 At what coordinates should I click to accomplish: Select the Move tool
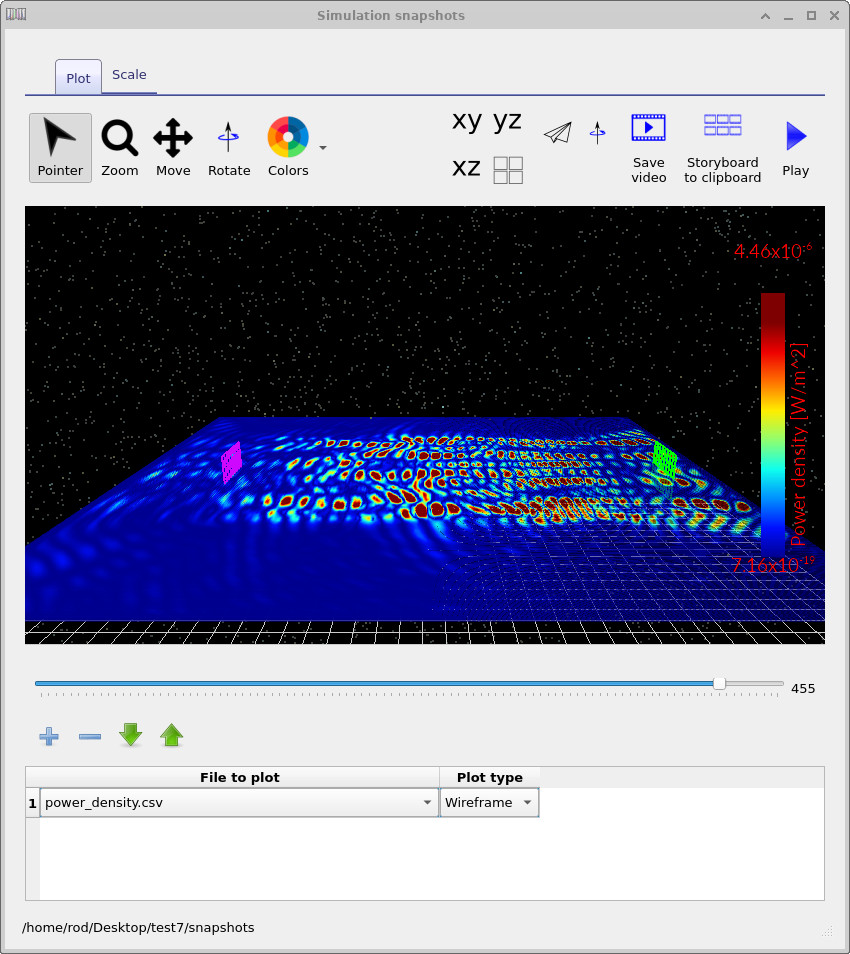173,140
